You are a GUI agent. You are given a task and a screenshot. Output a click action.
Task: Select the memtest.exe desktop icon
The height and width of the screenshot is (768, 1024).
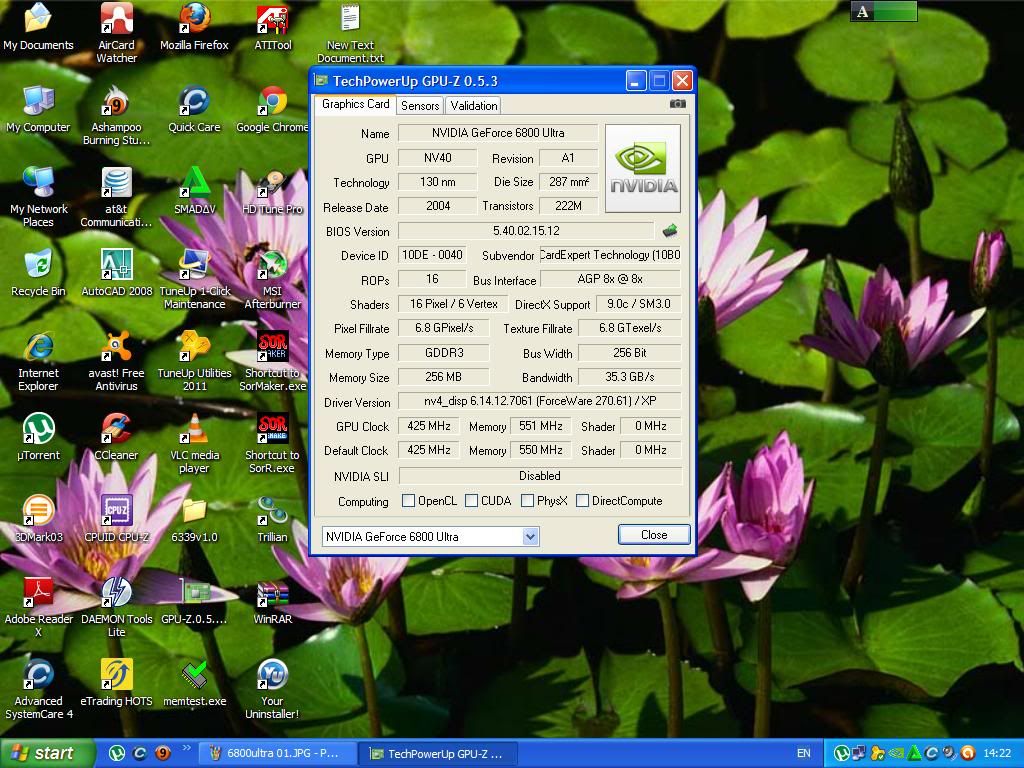194,684
